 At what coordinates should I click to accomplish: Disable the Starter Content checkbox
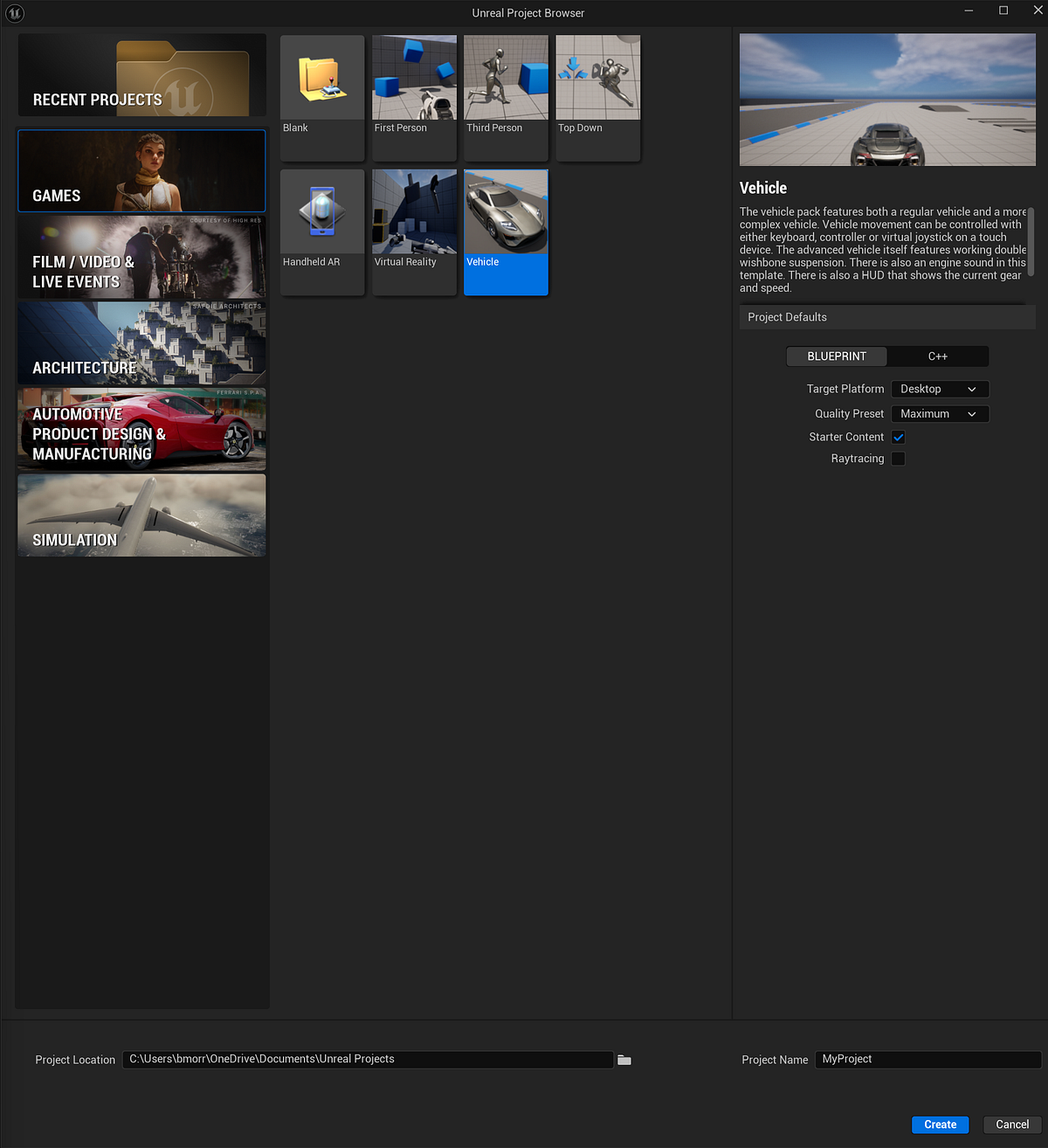tap(898, 437)
